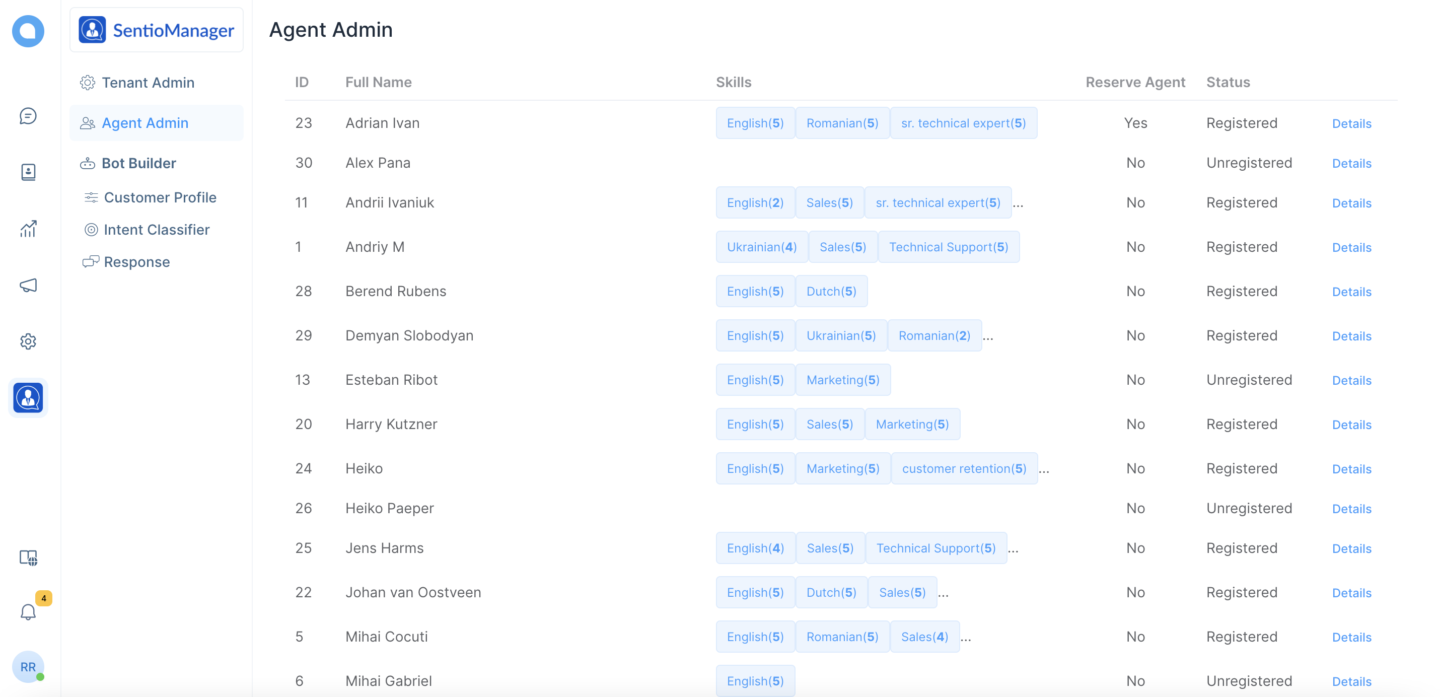This screenshot has width=1440, height=697.
Task: Open the RR user avatar
Action: pos(28,667)
